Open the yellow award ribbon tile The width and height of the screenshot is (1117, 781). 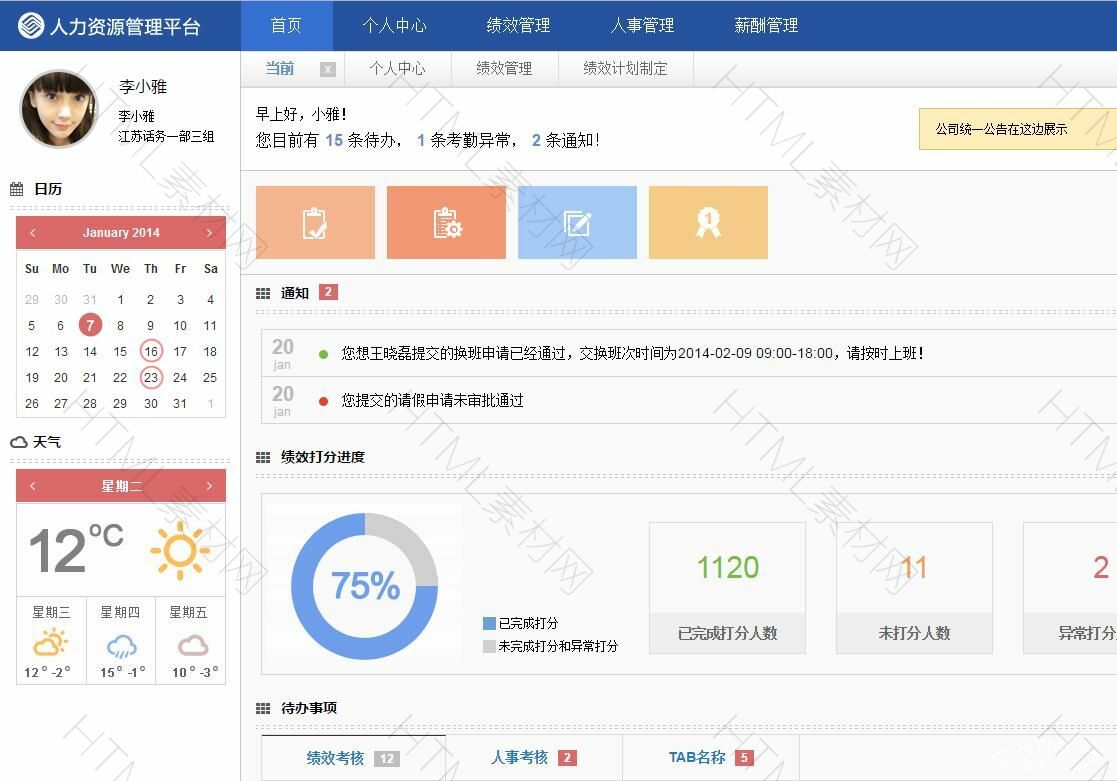(708, 222)
